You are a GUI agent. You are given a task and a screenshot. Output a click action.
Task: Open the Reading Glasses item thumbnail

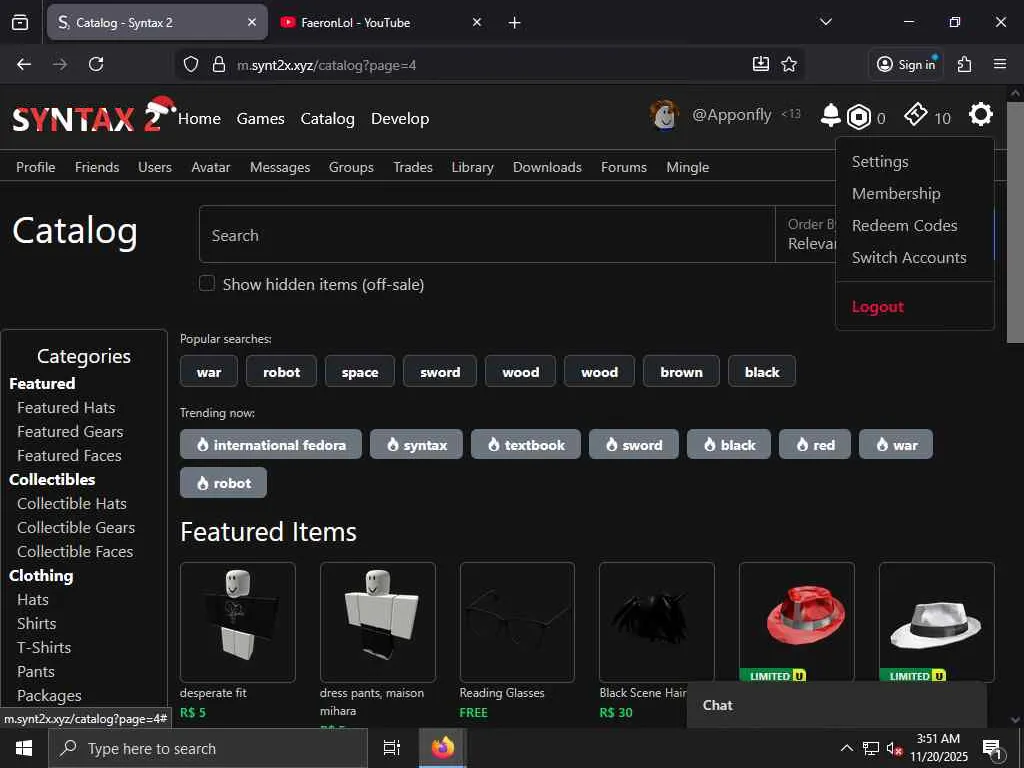coord(517,622)
